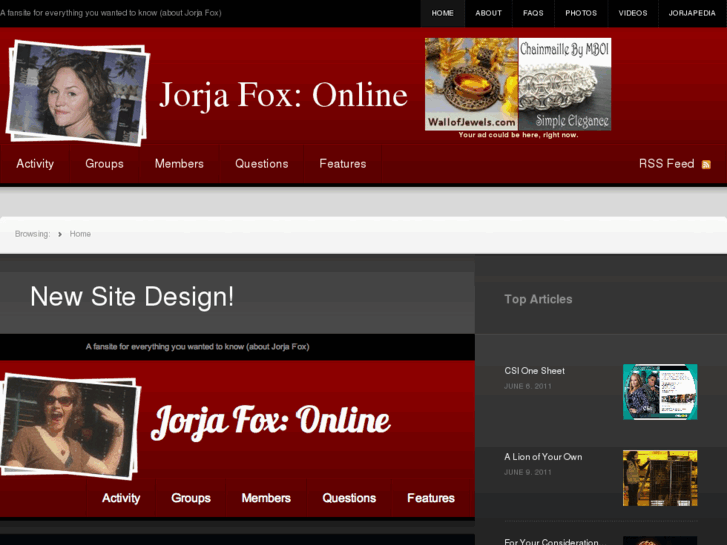727x545 pixels.
Task: Open Members in the main header navigation
Action: pyautogui.click(x=179, y=164)
